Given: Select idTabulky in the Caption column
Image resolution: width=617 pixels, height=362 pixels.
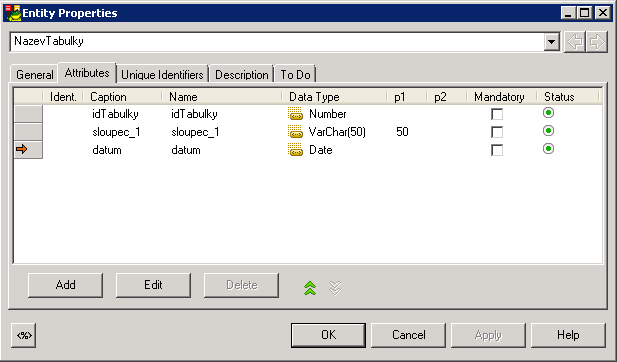Looking at the screenshot, I should (115, 114).
